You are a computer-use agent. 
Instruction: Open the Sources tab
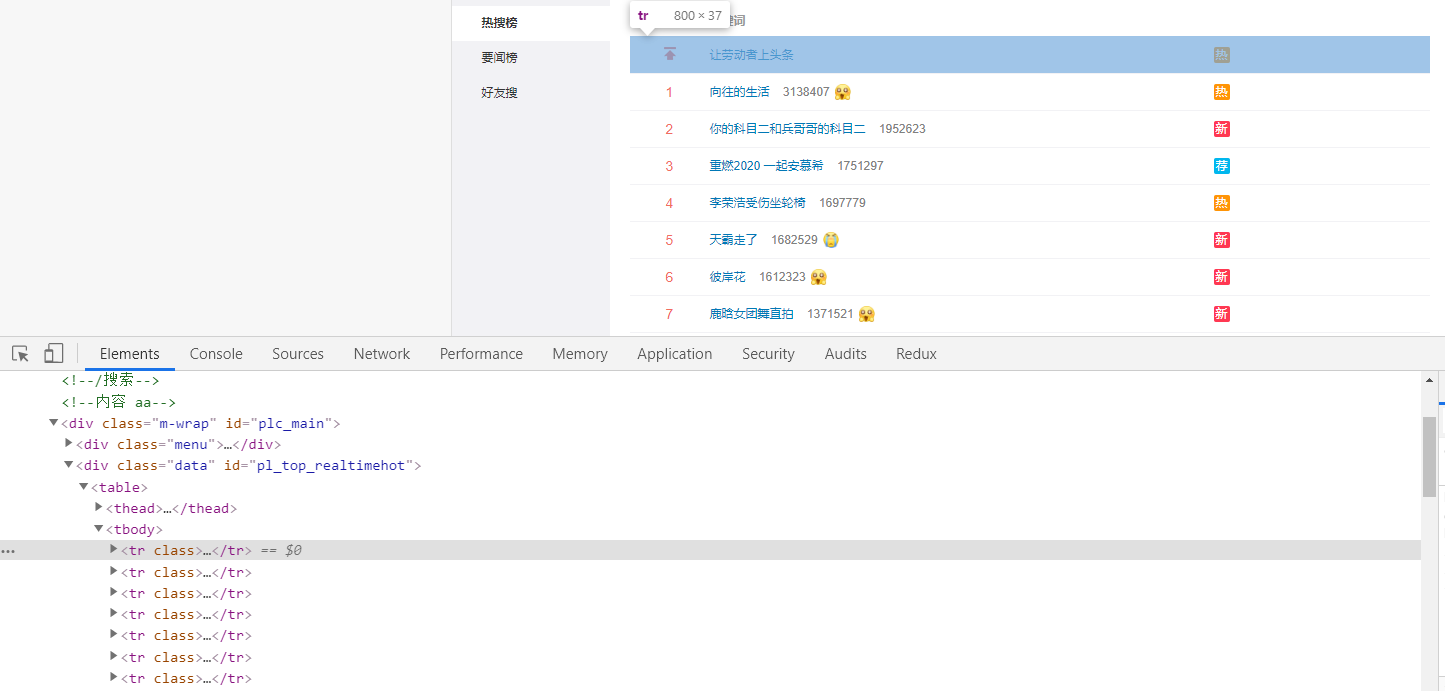pos(298,354)
